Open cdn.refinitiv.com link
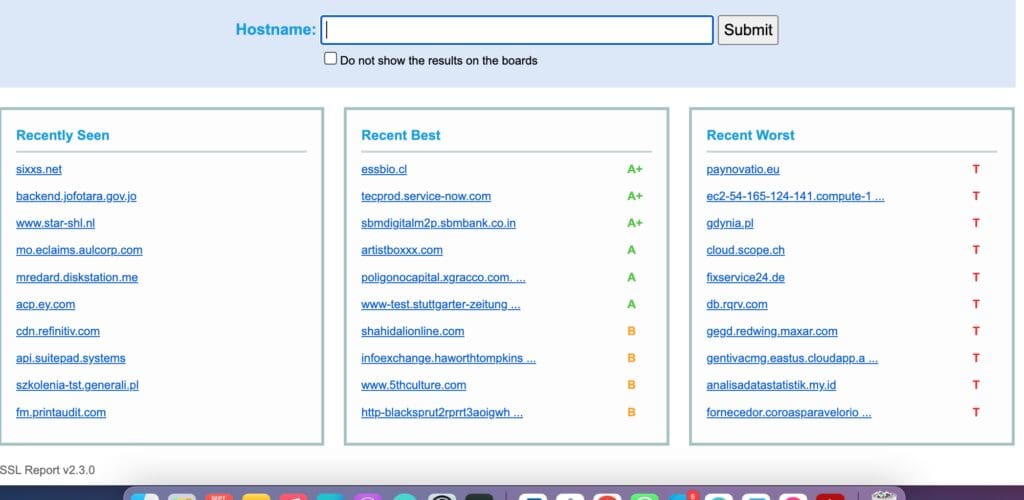Viewport: 1024px width, 500px height. click(58, 331)
